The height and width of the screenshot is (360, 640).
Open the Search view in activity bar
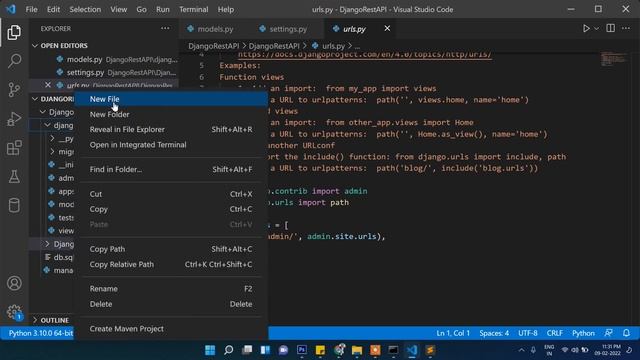(x=14, y=61)
